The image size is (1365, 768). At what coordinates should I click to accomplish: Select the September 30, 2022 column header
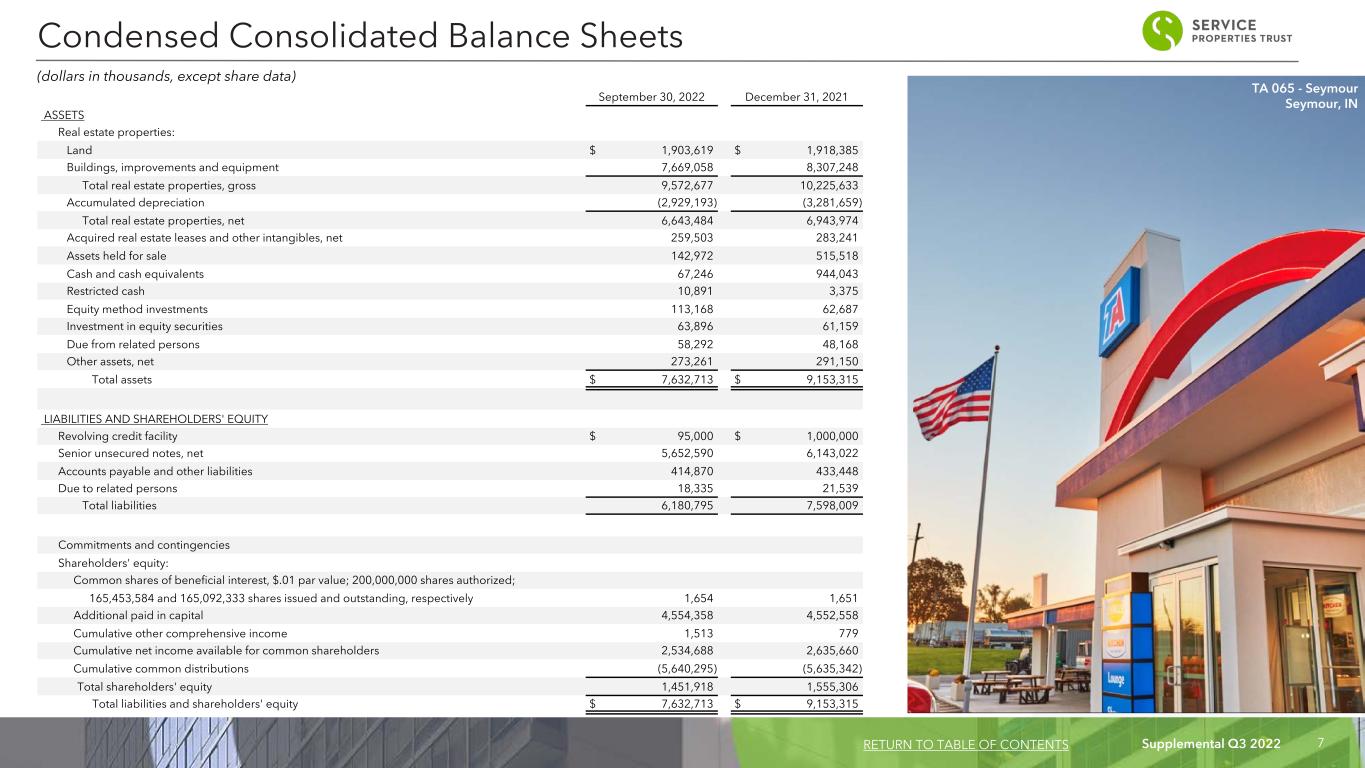651,97
